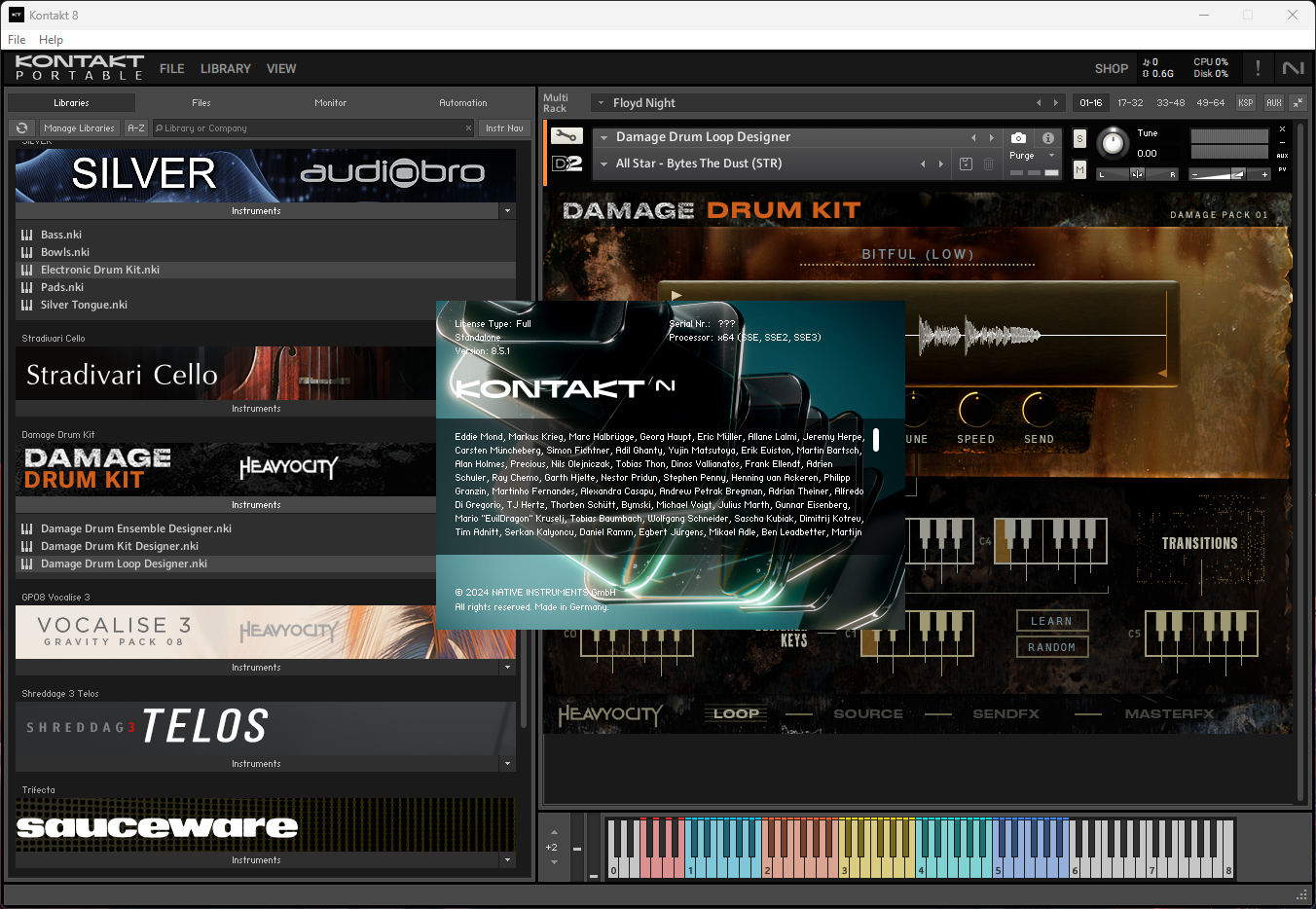Toggle A-Z library sorting

coord(136,128)
